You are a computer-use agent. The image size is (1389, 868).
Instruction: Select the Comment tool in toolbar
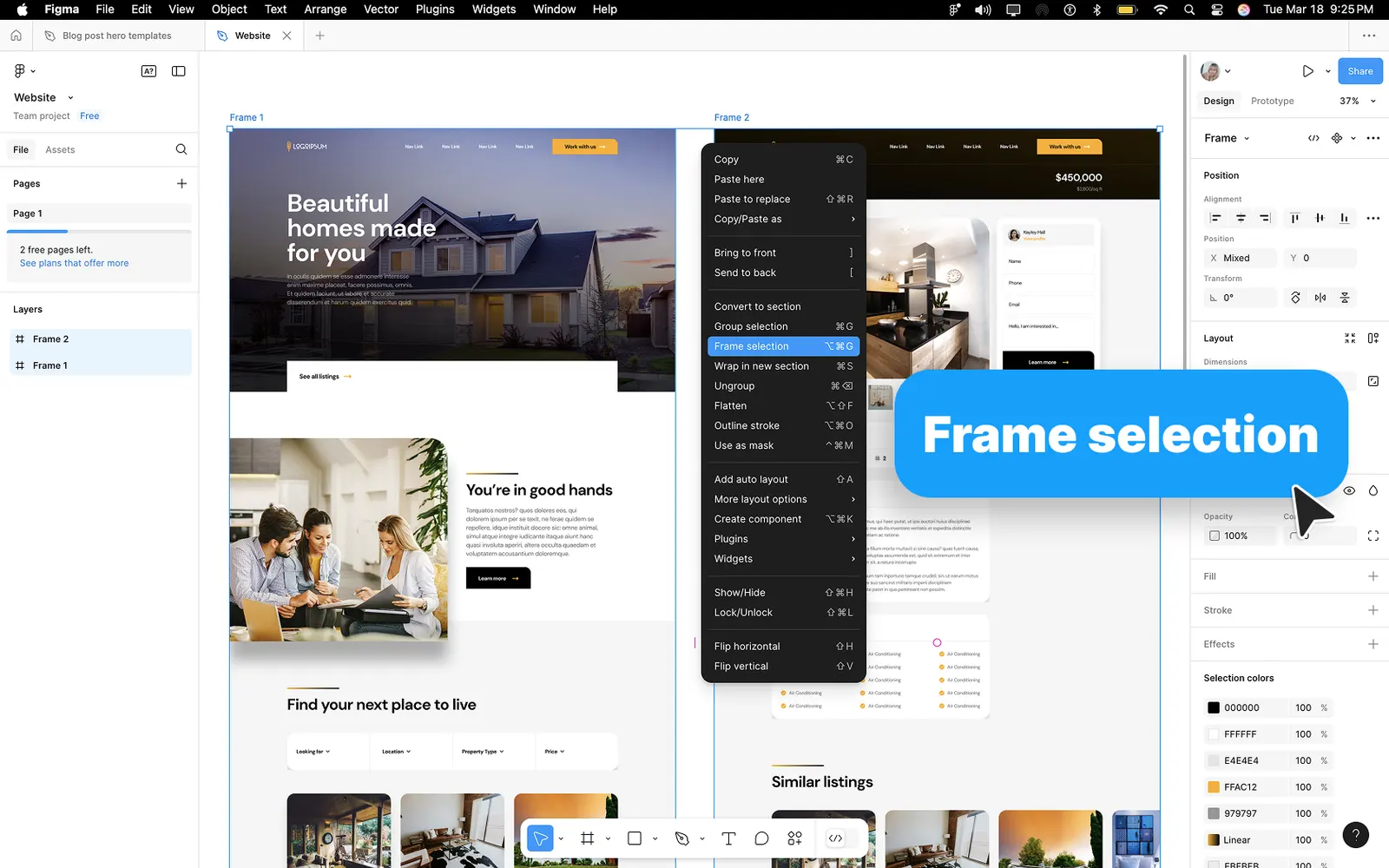[761, 838]
